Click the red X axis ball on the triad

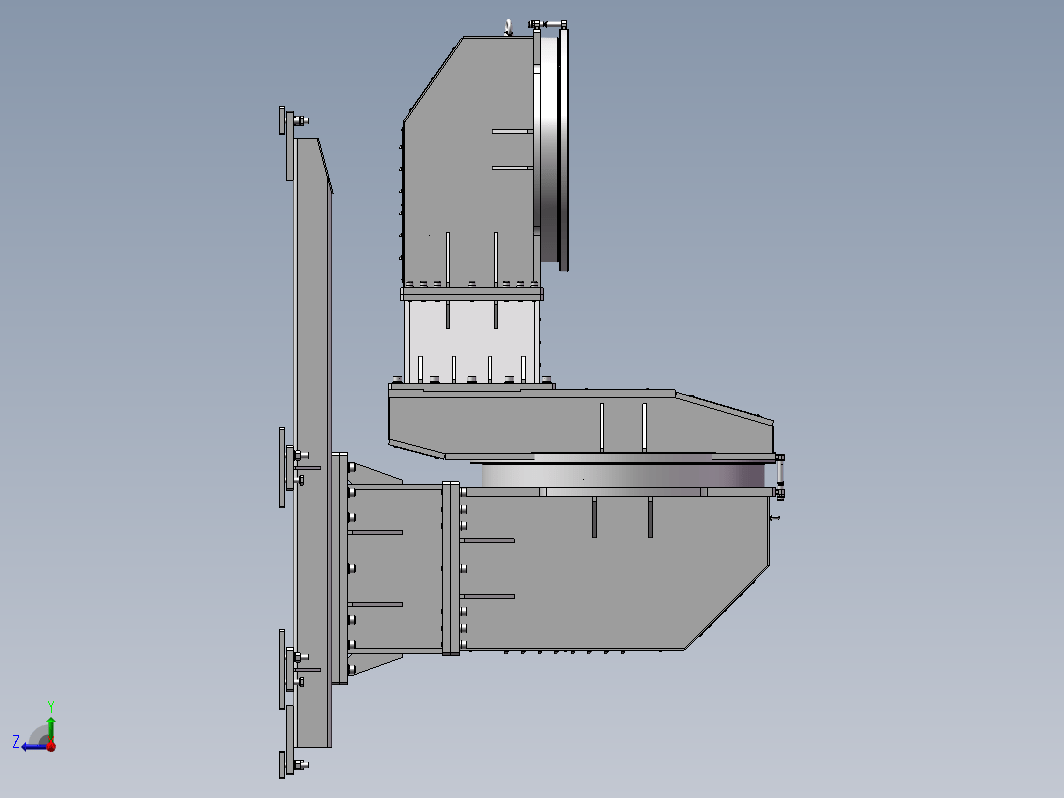click(x=51, y=747)
